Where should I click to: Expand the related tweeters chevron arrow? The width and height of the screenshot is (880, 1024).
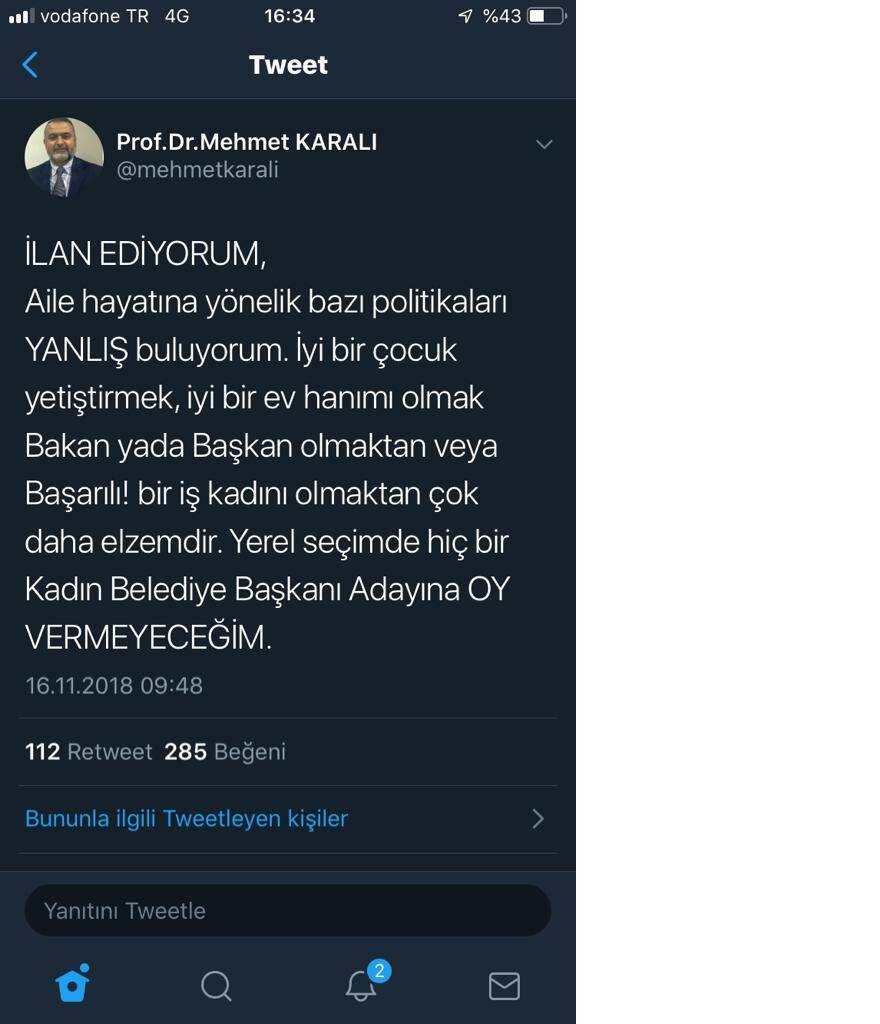[538, 819]
